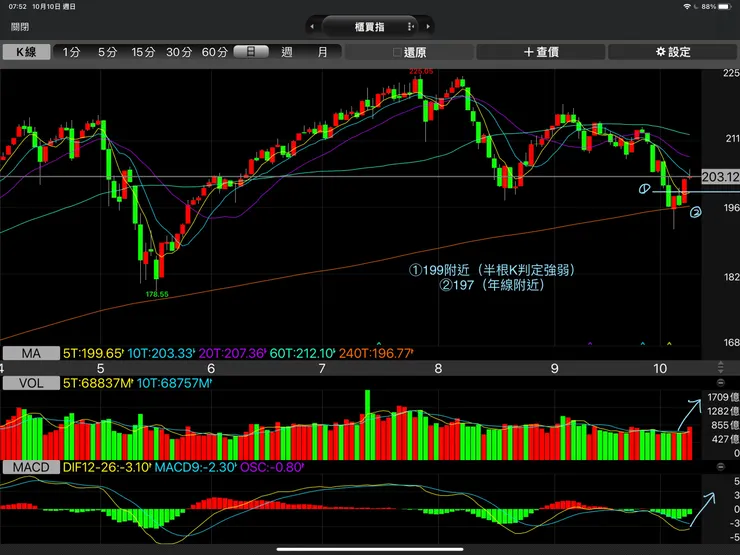Click the 60T:212.10 moving average value
740x555 pixels.
[303, 353]
